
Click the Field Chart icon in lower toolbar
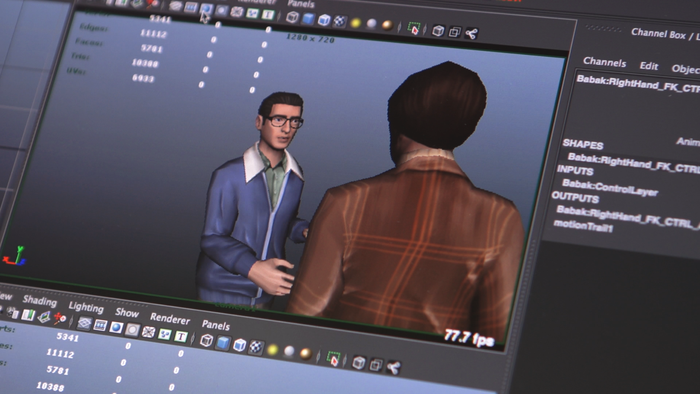[148, 332]
